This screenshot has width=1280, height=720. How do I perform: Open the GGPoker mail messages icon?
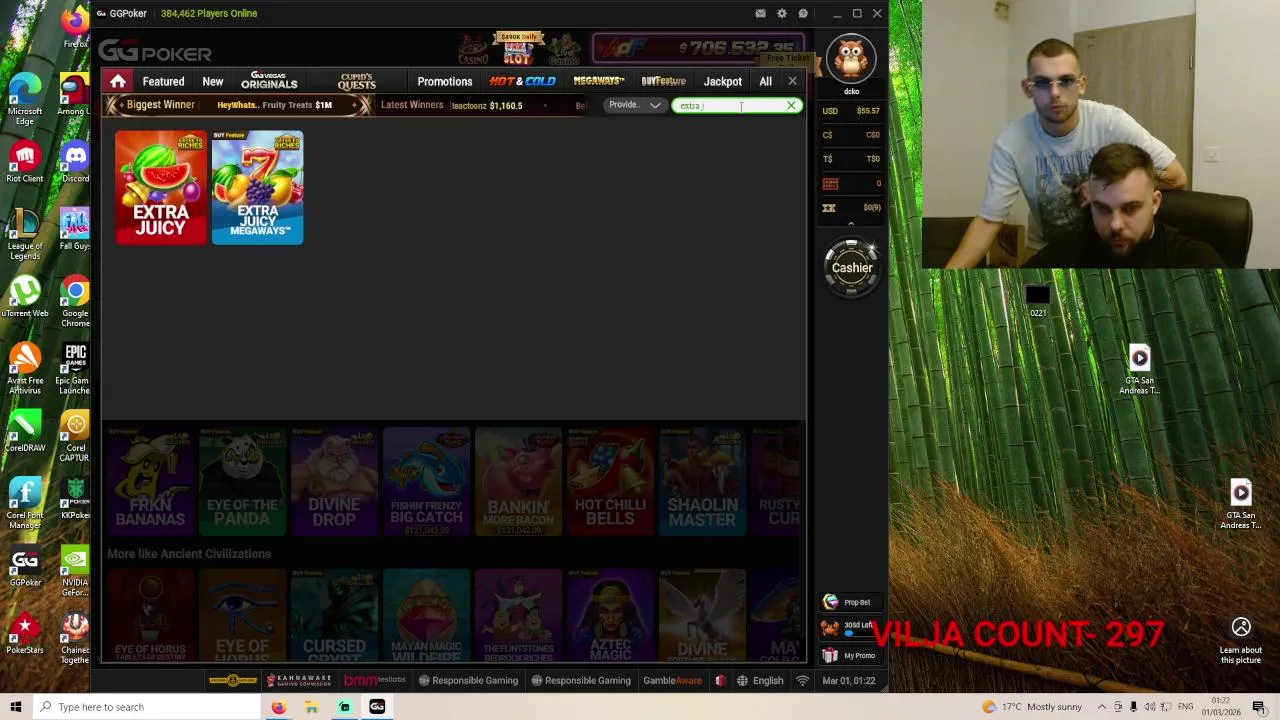pyautogui.click(x=760, y=13)
